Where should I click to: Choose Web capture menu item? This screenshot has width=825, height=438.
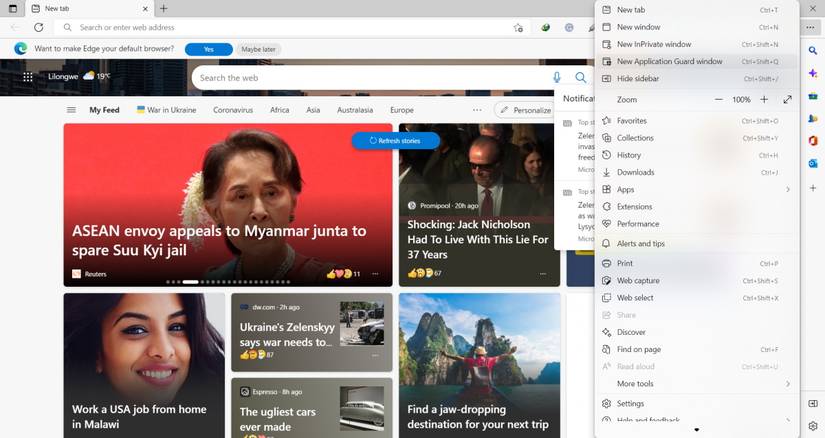[697, 281]
